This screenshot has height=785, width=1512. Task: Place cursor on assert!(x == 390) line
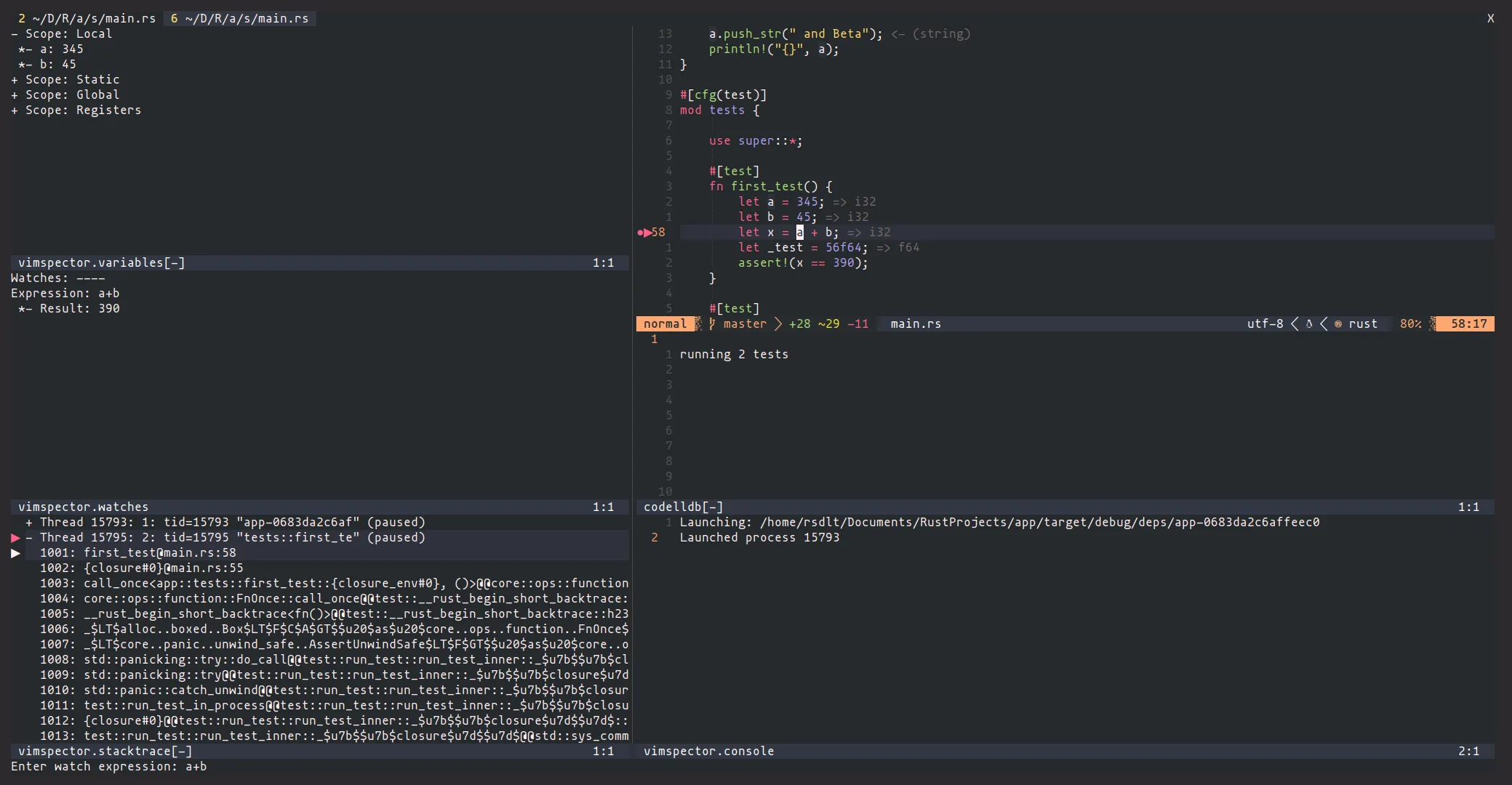click(x=803, y=263)
